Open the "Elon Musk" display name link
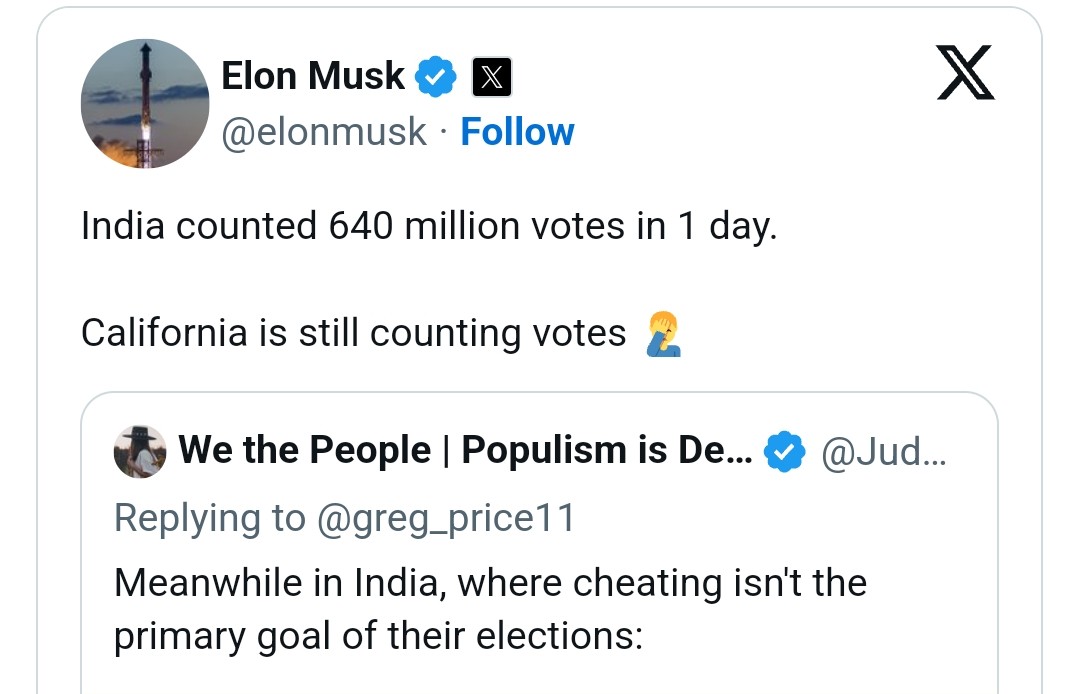Screen dimensions: 1076x694 pos(313,76)
